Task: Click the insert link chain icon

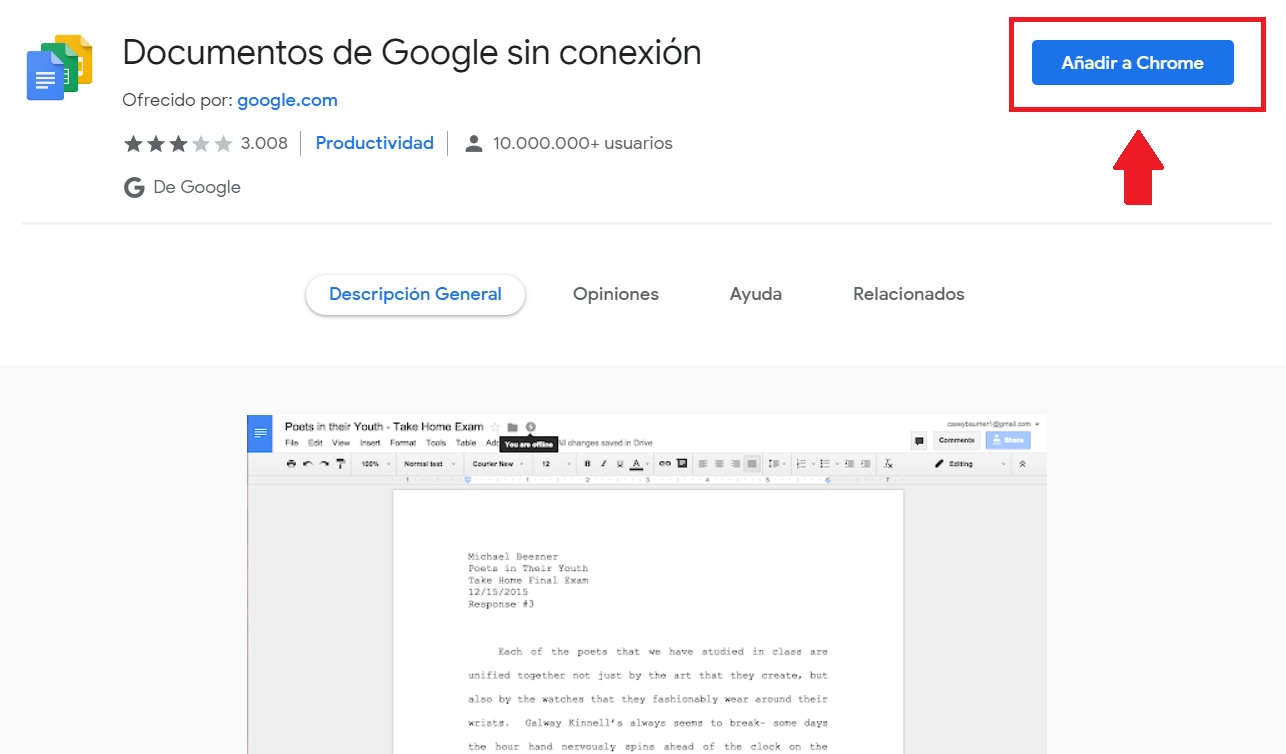Action: tap(665, 463)
